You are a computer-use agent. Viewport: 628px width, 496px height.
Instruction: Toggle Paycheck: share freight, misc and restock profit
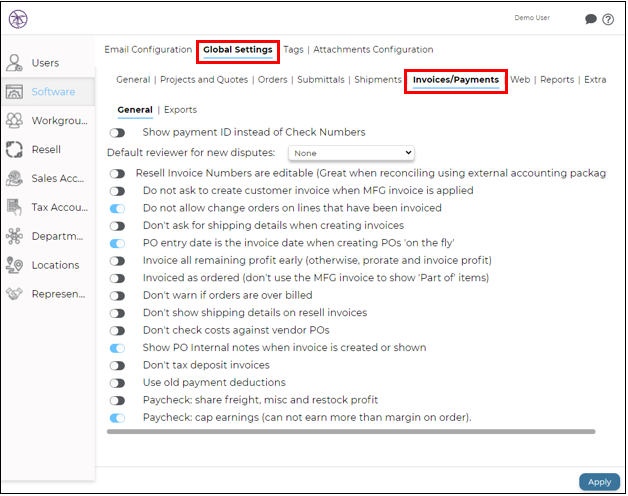[x=117, y=400]
